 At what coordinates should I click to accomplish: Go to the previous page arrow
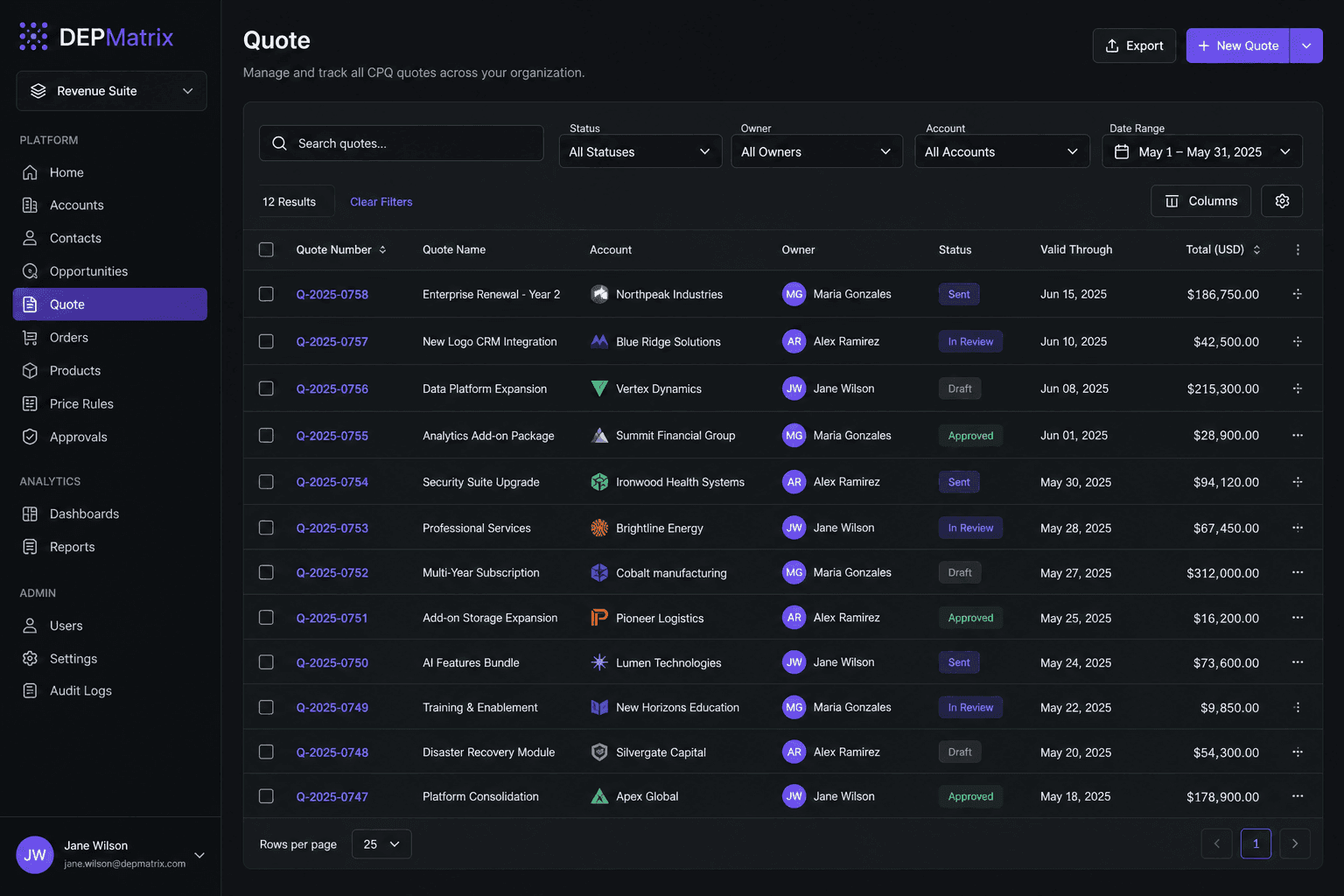1216,843
